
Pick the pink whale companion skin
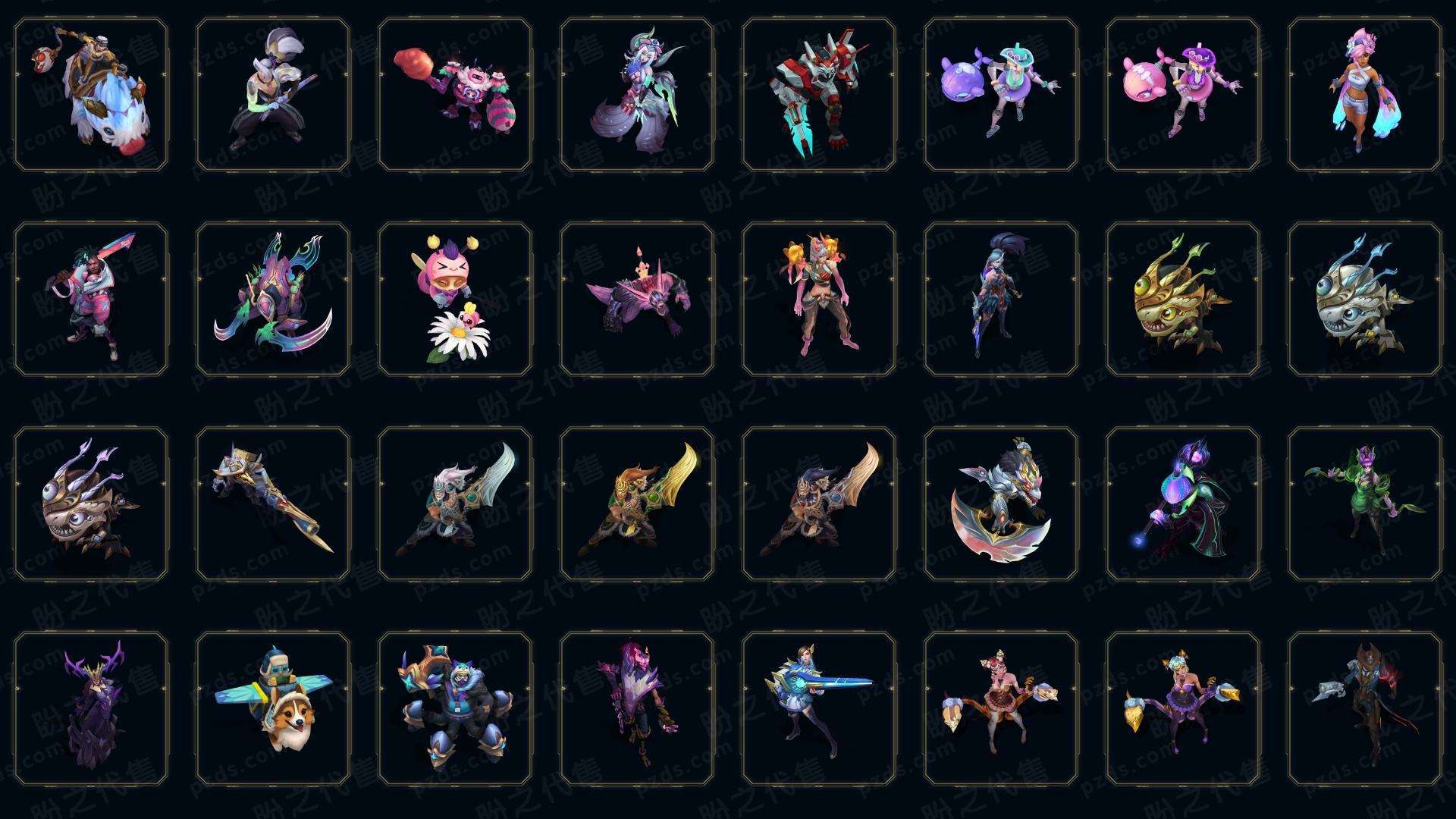tap(1183, 94)
